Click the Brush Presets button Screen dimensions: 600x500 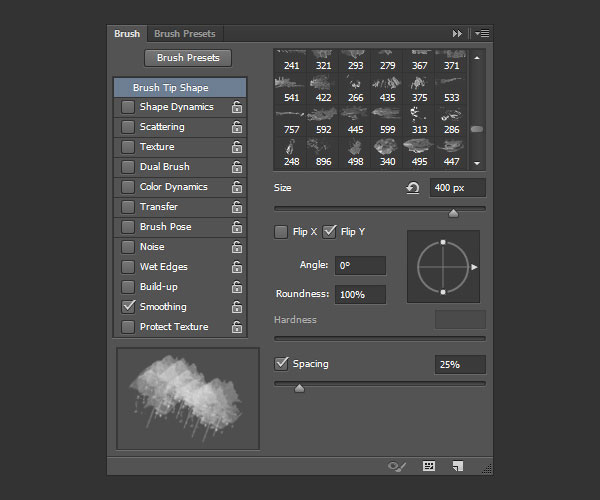[188, 58]
